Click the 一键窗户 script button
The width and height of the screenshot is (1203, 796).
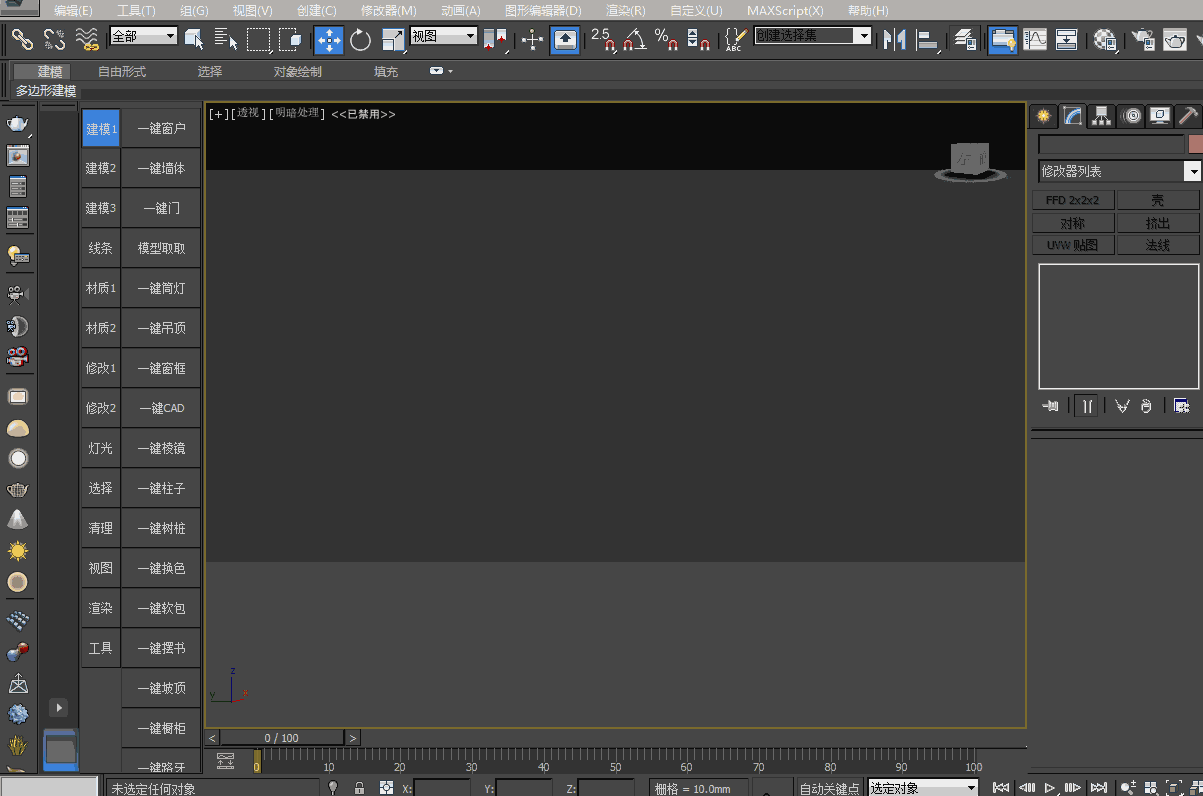click(x=161, y=129)
